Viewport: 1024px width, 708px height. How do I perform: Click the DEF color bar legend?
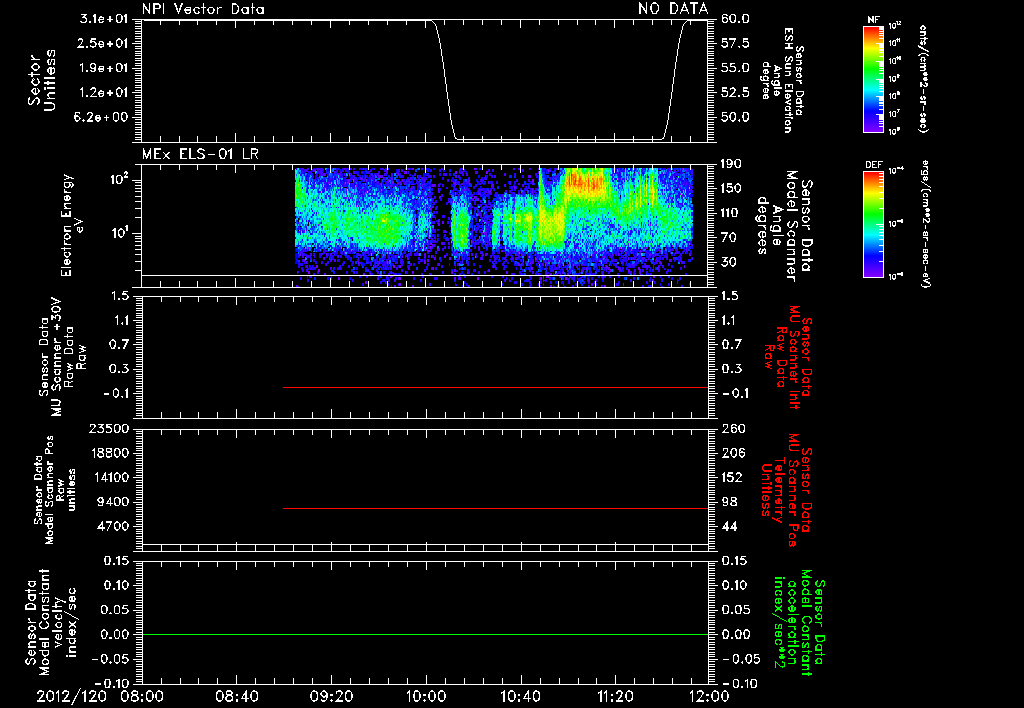(873, 224)
